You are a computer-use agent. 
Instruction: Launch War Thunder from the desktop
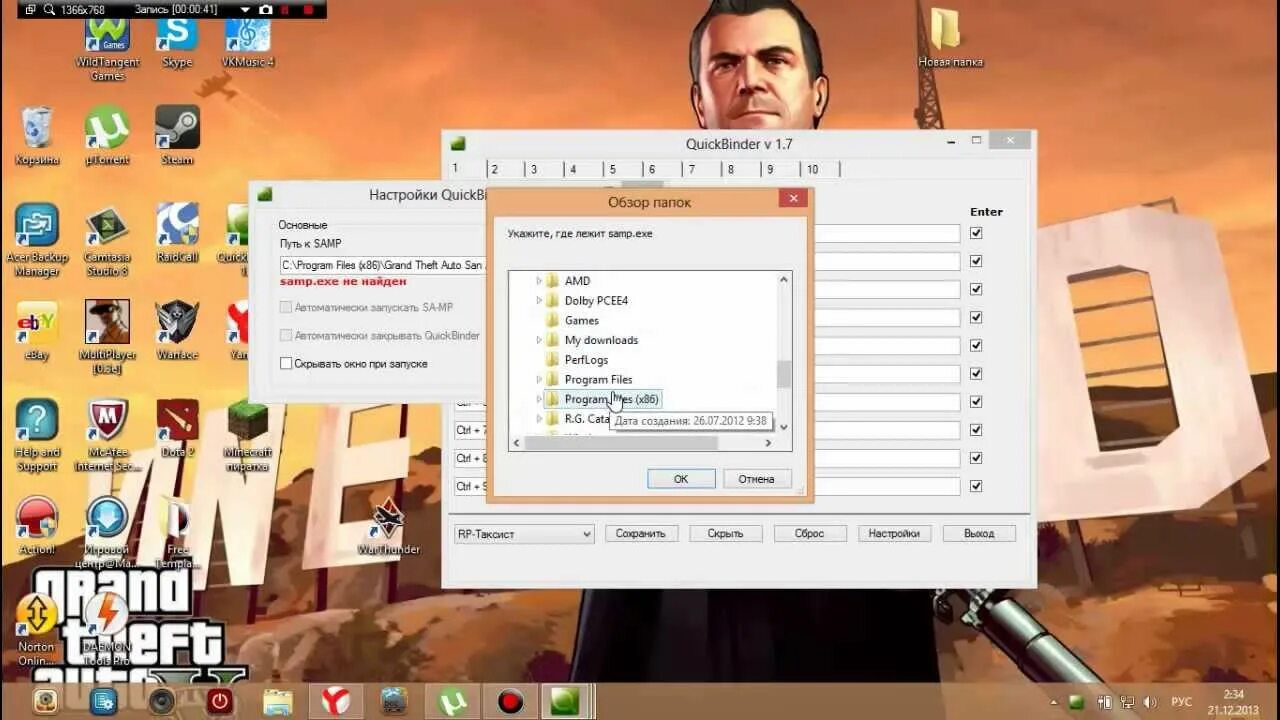click(389, 527)
